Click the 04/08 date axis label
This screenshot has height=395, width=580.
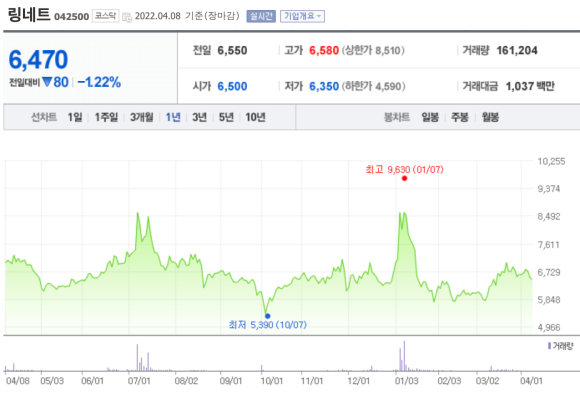18,381
